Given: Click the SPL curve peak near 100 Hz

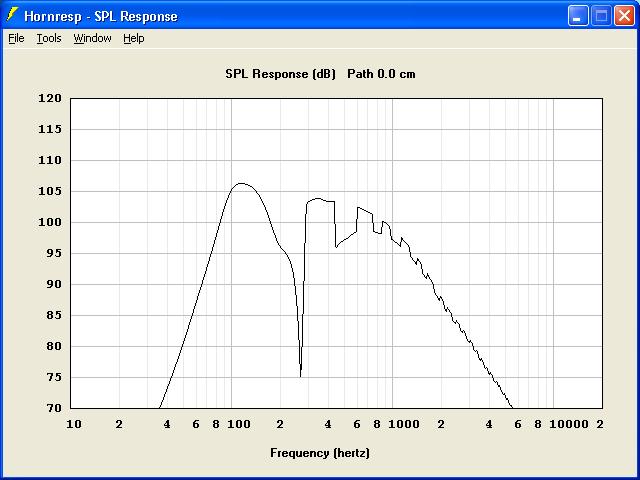Looking at the screenshot, I should (241, 184).
